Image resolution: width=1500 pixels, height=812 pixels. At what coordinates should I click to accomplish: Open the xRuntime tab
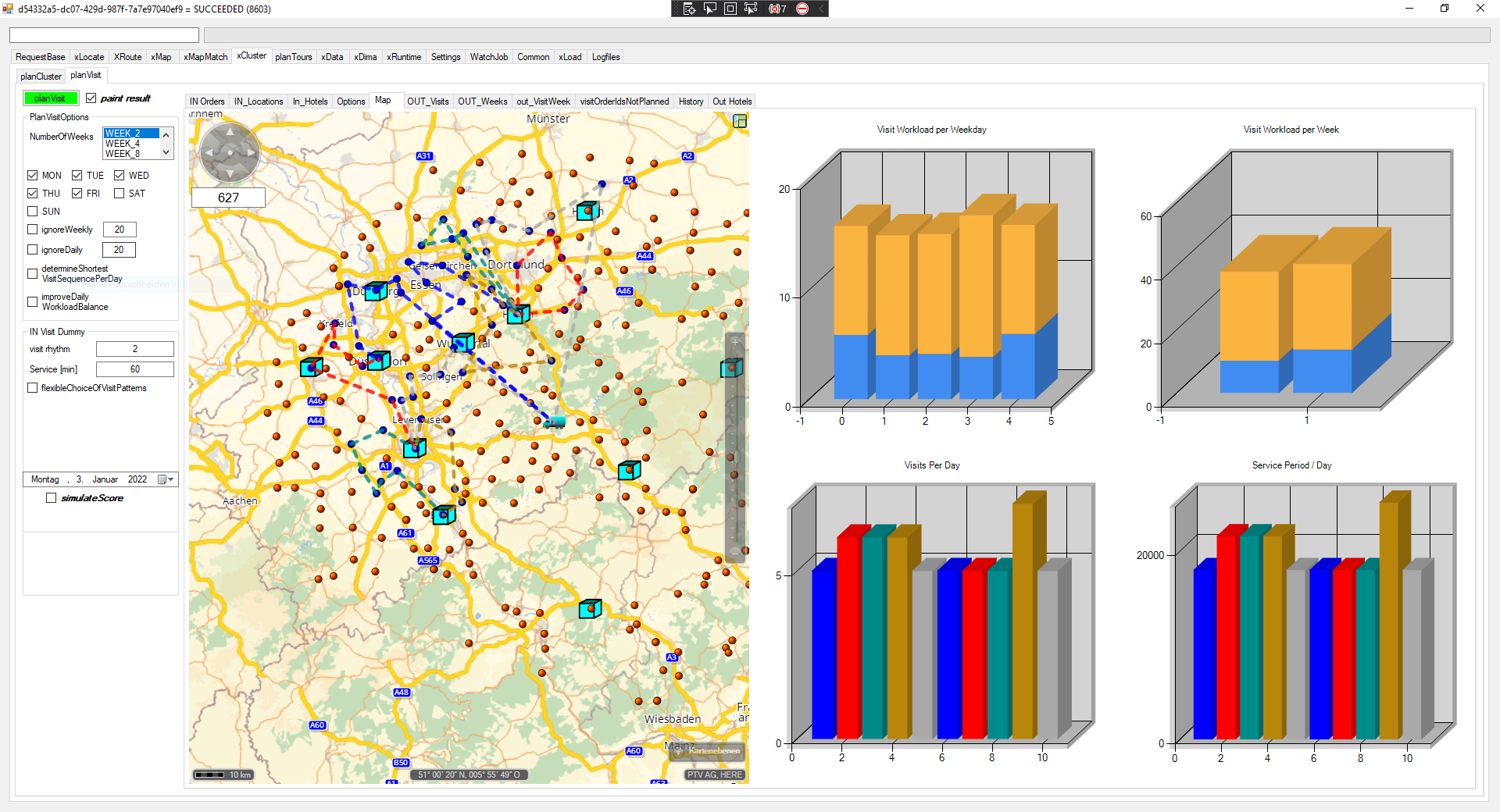pyautogui.click(x=403, y=57)
